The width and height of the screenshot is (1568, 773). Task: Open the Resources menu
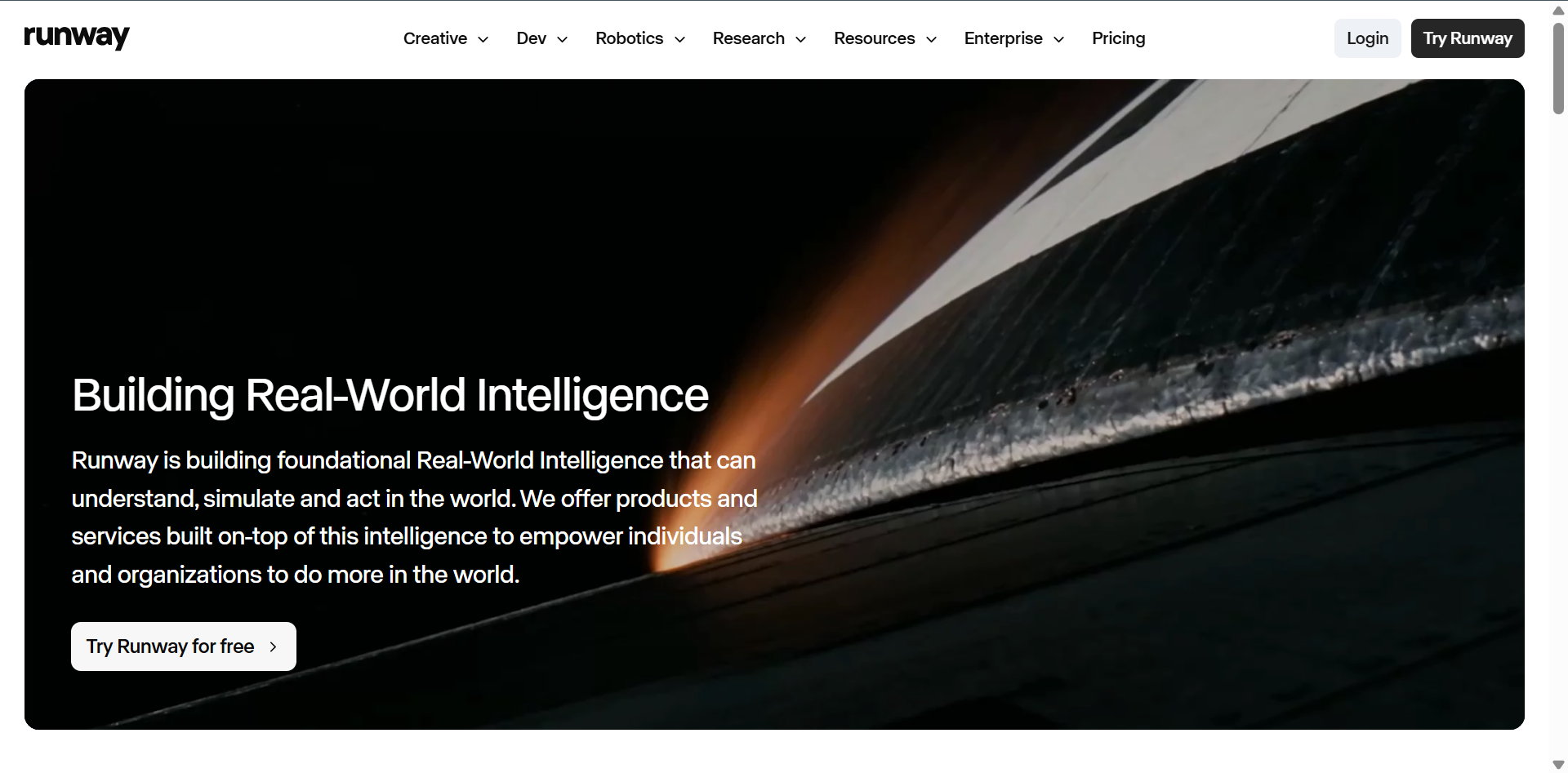[x=885, y=38]
